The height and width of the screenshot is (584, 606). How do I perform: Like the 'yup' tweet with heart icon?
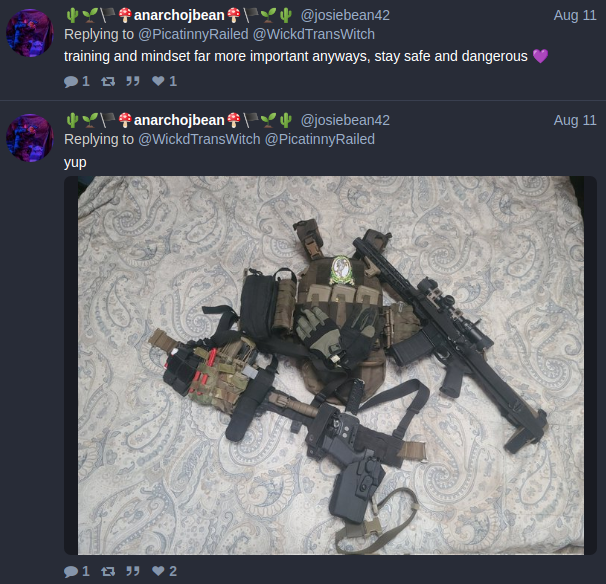[158, 571]
